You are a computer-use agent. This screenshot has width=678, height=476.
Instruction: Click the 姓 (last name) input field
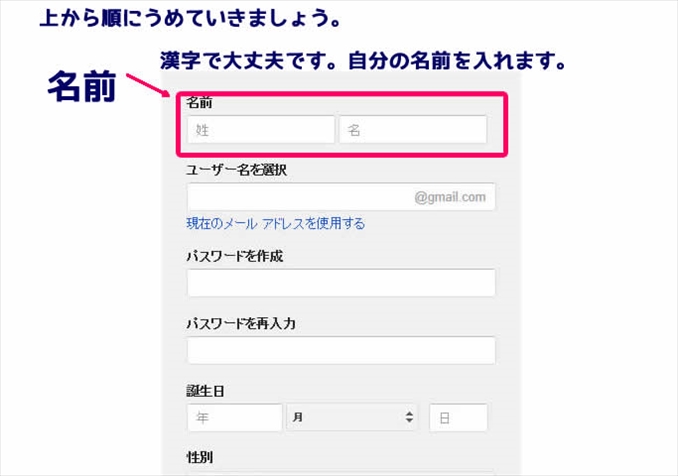pos(260,130)
